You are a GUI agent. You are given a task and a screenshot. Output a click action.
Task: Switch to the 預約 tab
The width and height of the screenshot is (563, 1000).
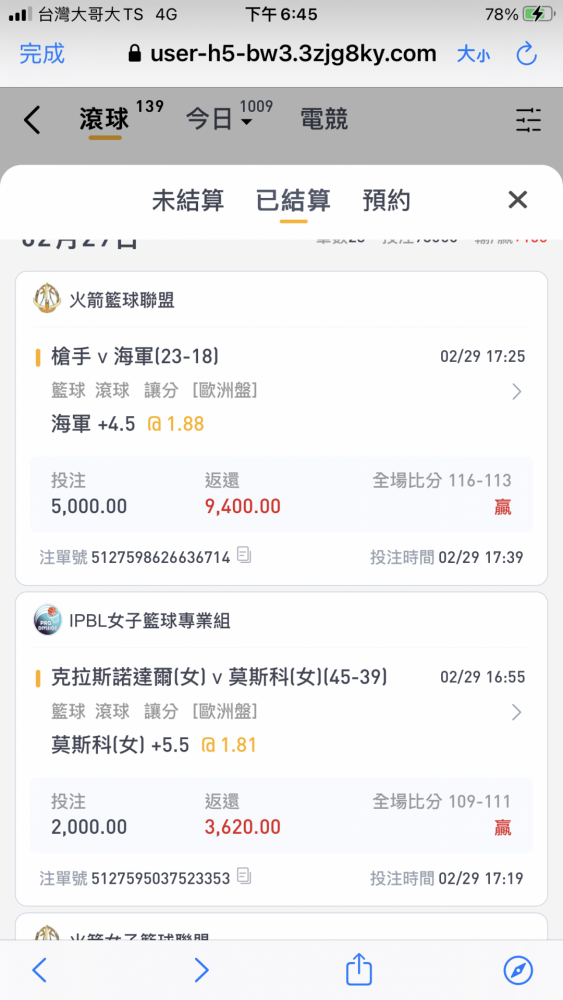click(386, 201)
